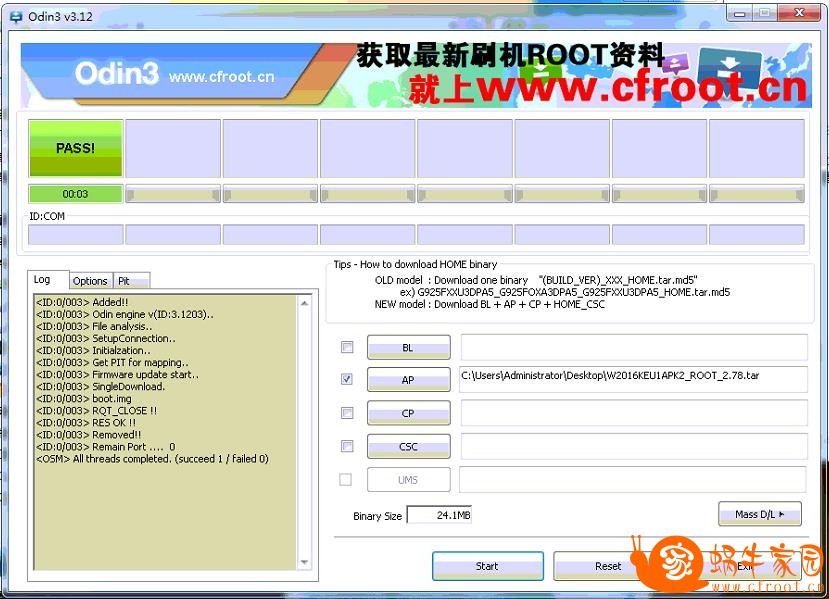Screen dimensions: 829x599
Task: Select log line 'All threads completed'
Action: [x=152, y=459]
